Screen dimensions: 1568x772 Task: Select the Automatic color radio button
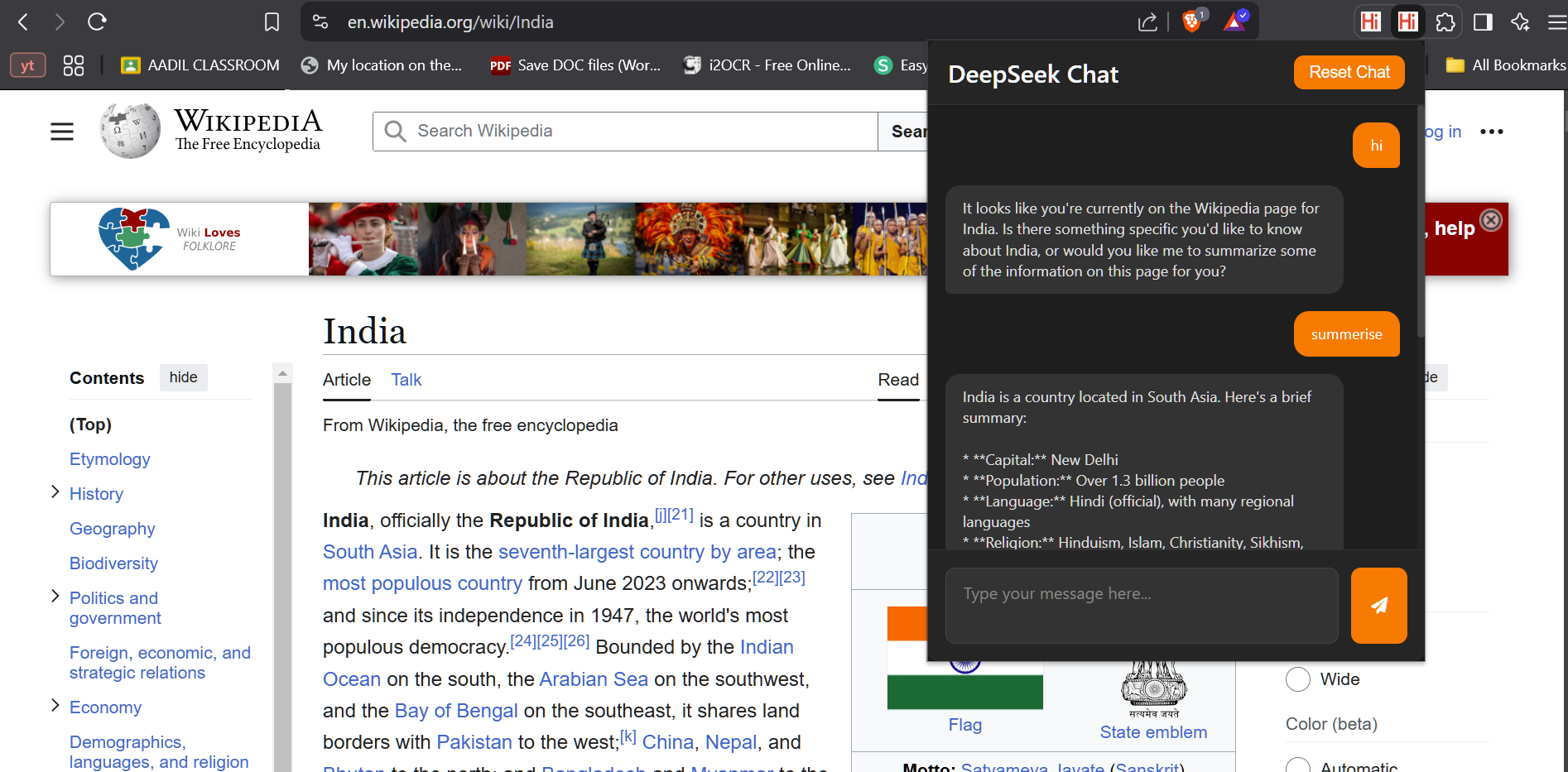coord(1297,766)
